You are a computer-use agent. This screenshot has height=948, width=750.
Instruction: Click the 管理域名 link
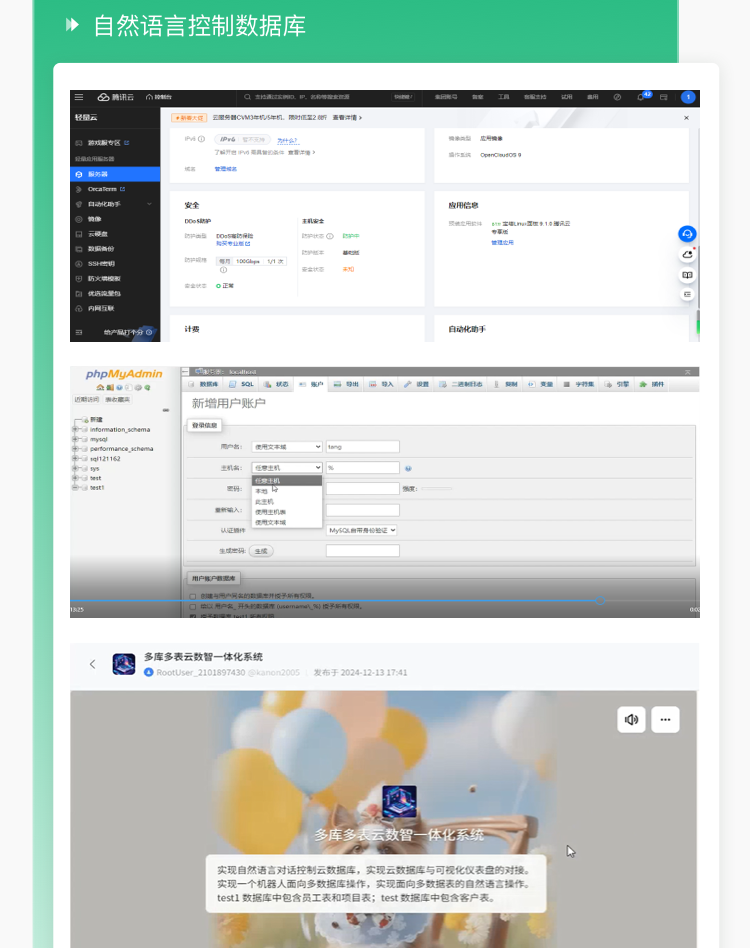pos(225,169)
